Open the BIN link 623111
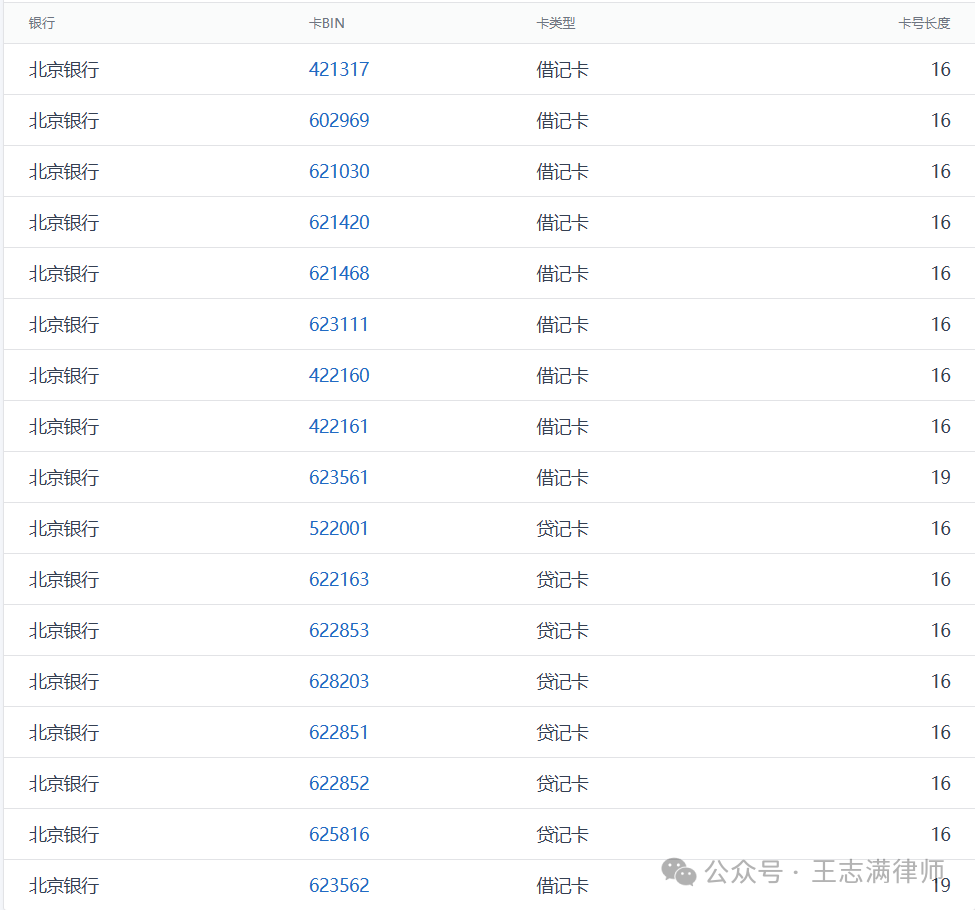975x910 pixels. pos(339,324)
